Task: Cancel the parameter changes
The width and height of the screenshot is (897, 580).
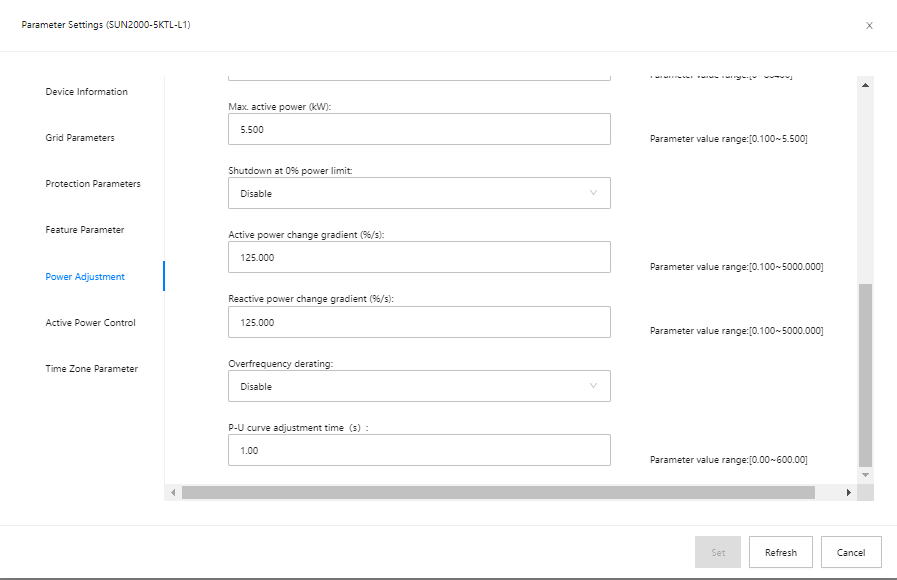Action: (x=851, y=552)
